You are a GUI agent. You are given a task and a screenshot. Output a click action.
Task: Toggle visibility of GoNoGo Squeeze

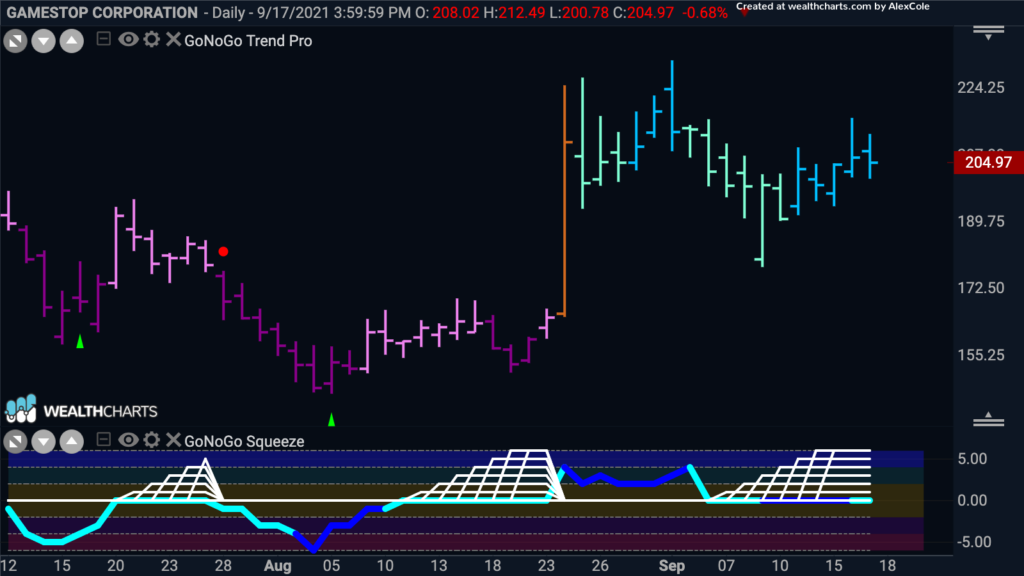[x=128, y=440]
